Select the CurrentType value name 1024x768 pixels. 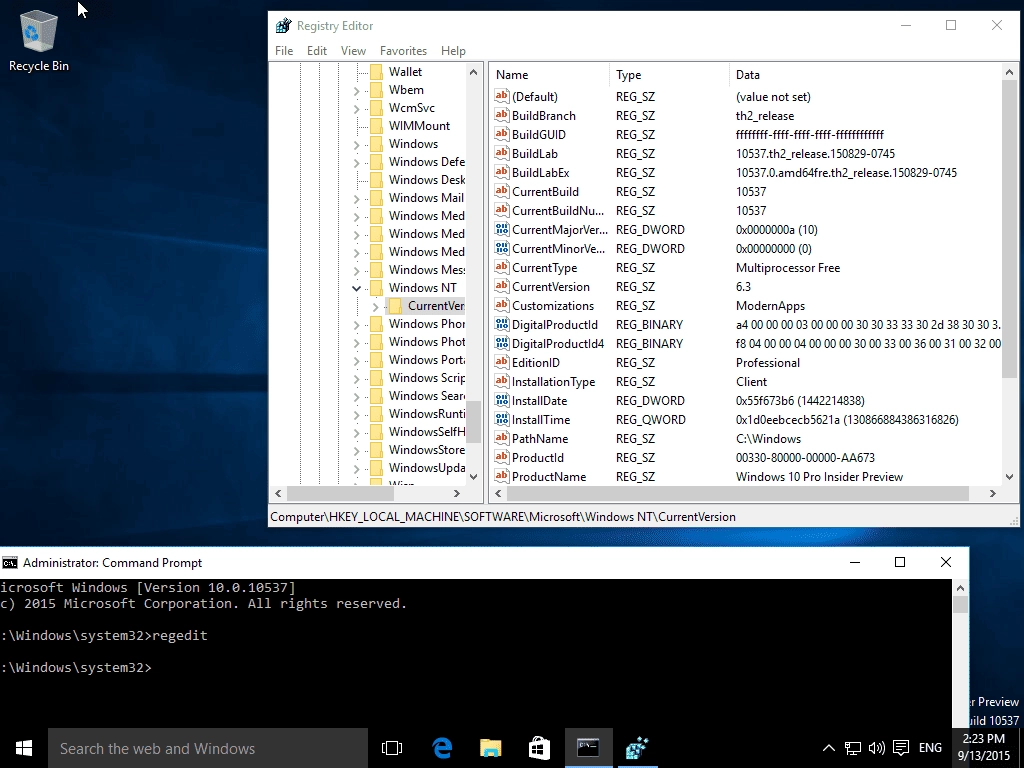point(544,268)
